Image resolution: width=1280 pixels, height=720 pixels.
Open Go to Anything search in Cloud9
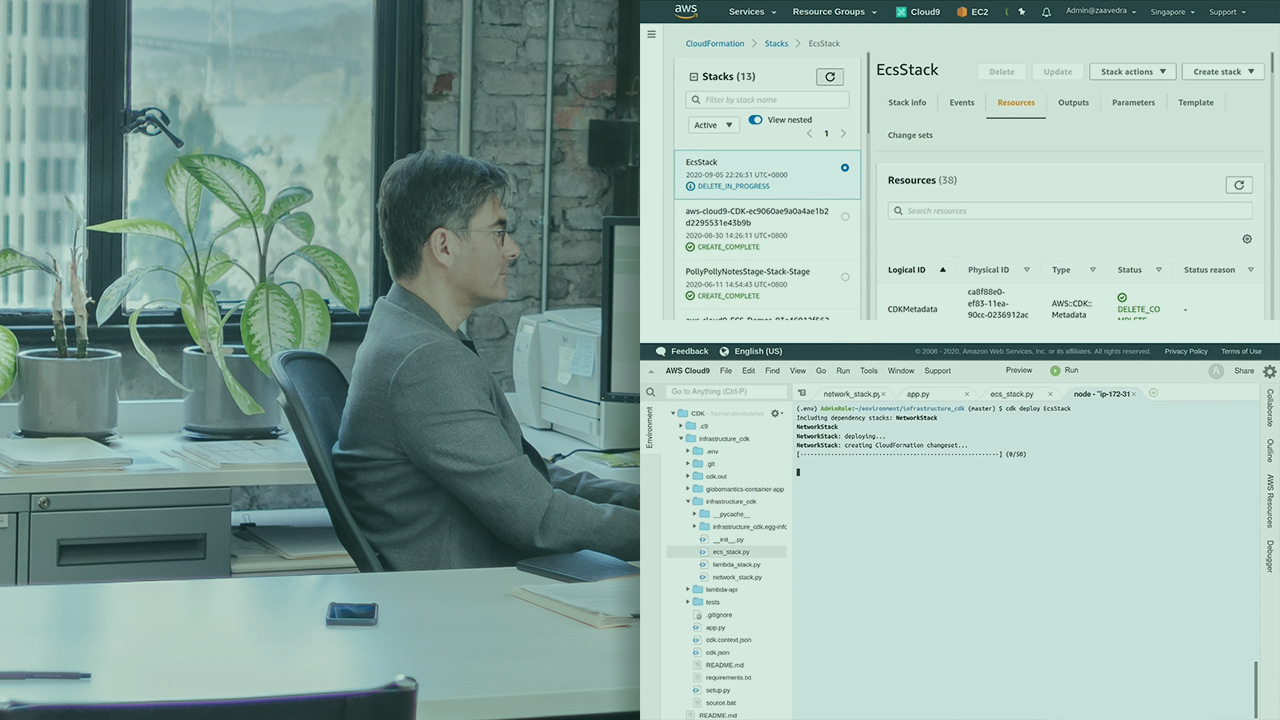pos(727,391)
